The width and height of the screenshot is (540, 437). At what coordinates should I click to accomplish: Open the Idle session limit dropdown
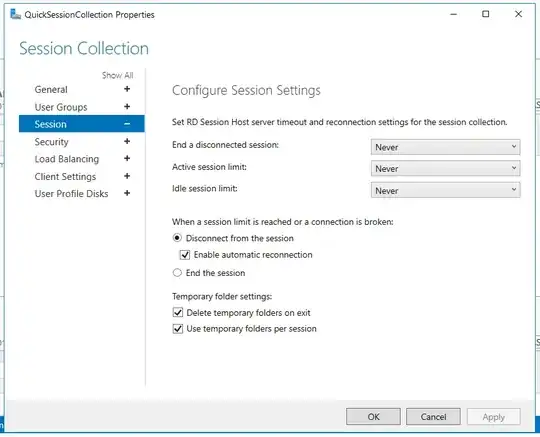click(445, 190)
